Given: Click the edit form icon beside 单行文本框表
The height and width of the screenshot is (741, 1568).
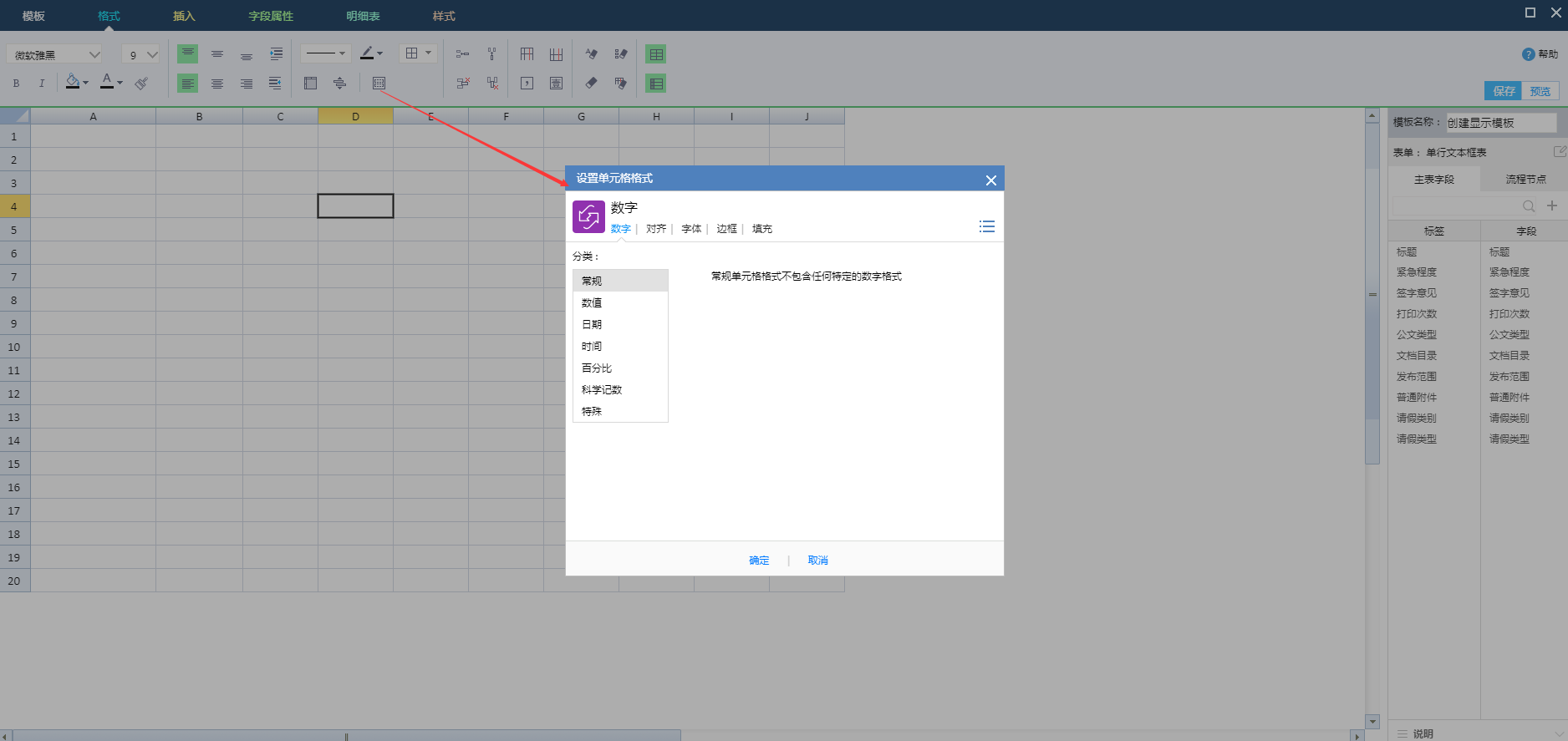Looking at the screenshot, I should pos(1559,152).
